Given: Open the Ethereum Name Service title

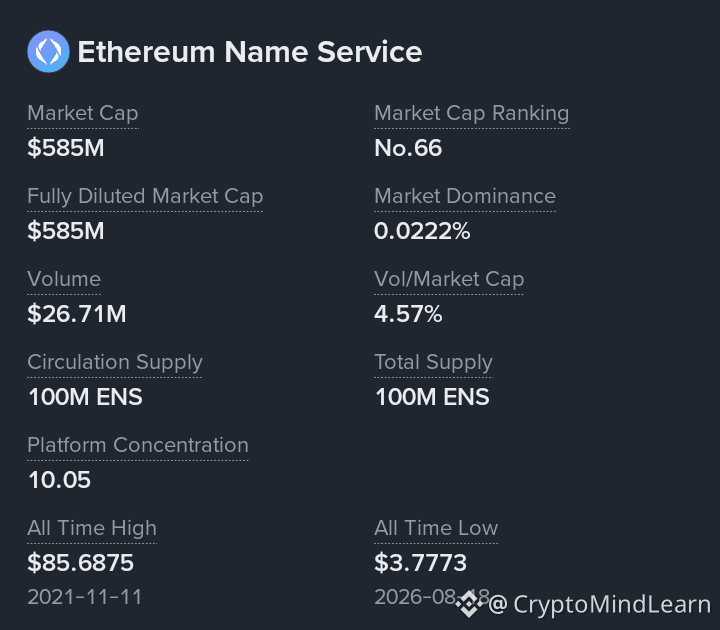Looking at the screenshot, I should (x=250, y=51).
